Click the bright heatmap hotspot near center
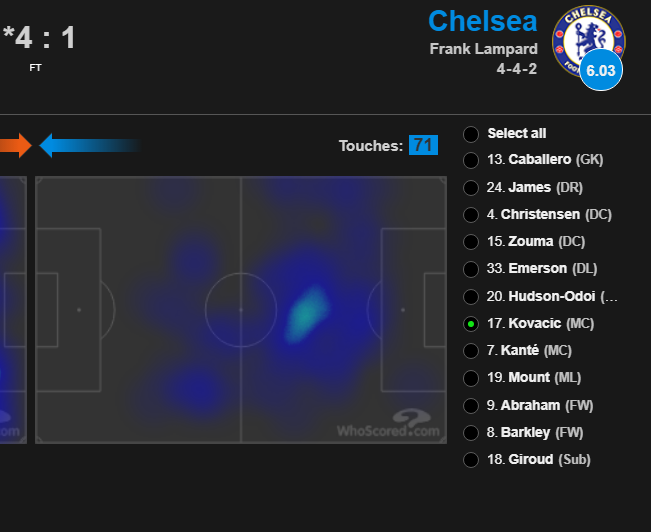The height and width of the screenshot is (532, 665). [x=307, y=314]
